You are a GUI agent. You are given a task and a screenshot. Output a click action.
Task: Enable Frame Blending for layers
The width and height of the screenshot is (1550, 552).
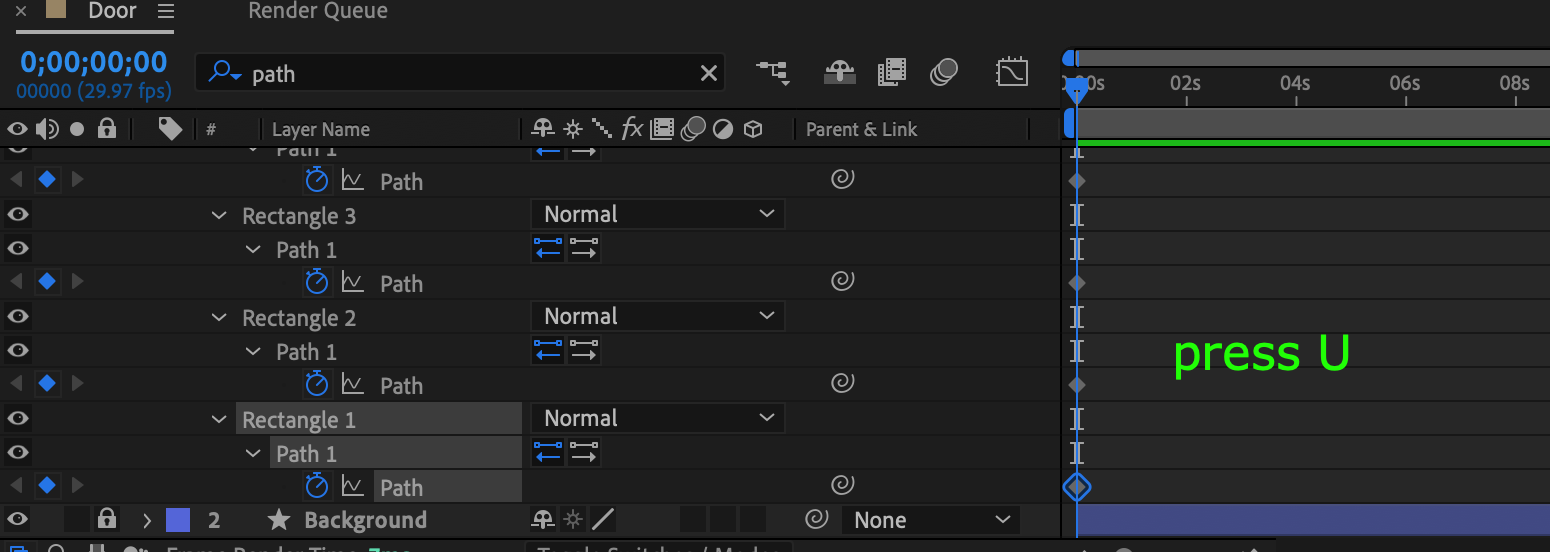point(891,72)
